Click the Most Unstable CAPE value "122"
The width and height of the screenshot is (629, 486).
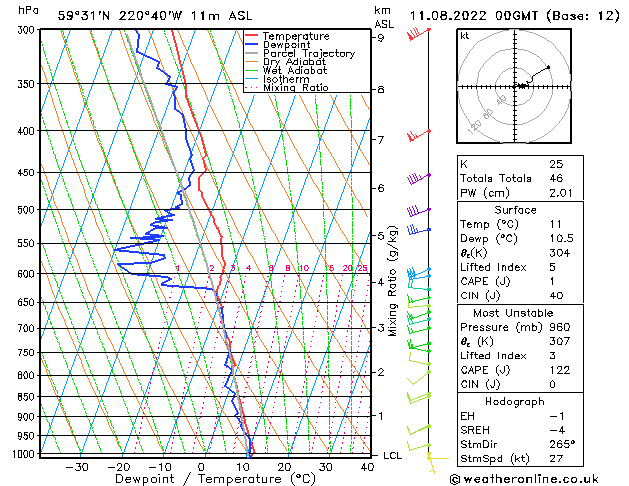point(560,370)
